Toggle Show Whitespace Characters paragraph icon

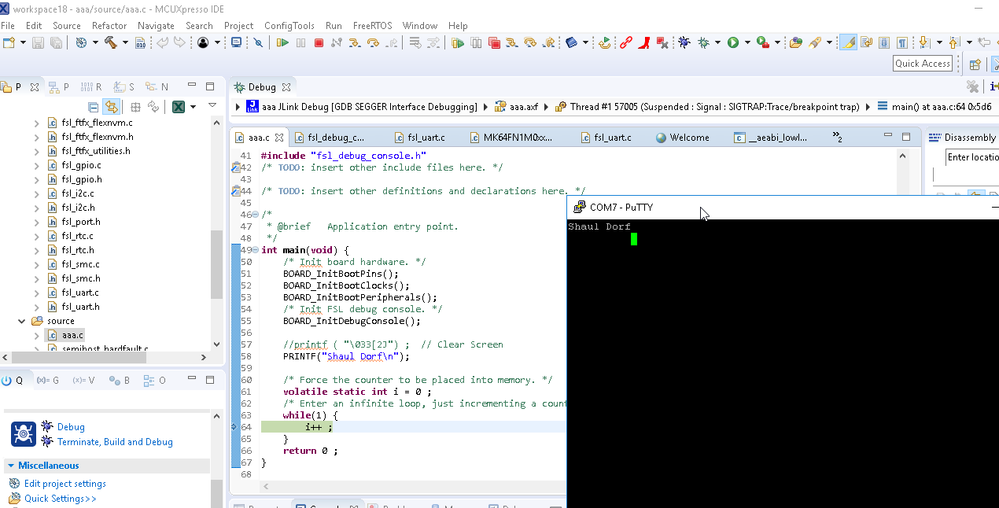click(902, 43)
